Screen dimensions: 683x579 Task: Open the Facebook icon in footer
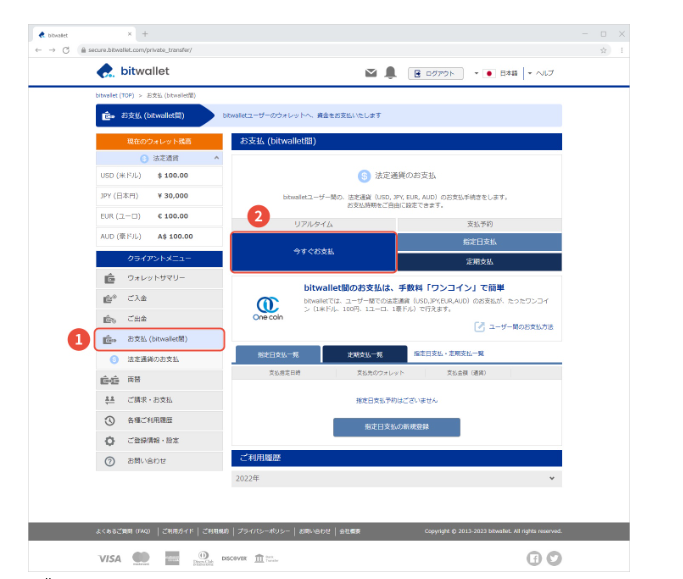coord(534,558)
